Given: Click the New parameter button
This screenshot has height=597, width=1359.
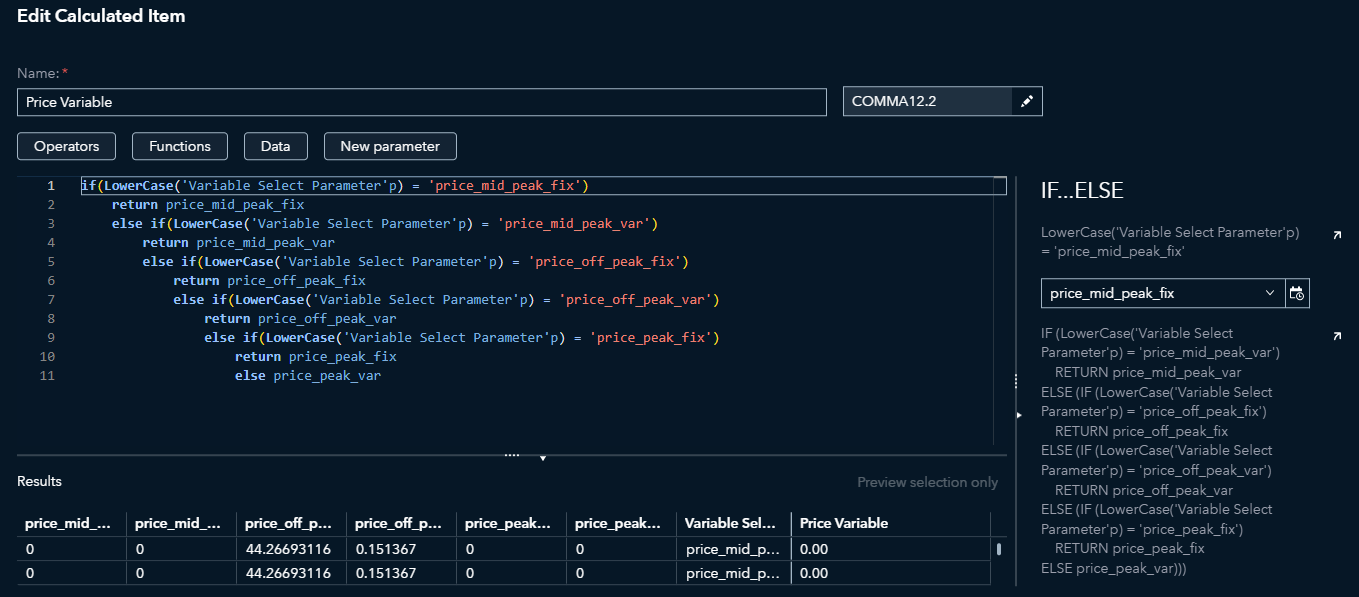Looking at the screenshot, I should (x=390, y=146).
